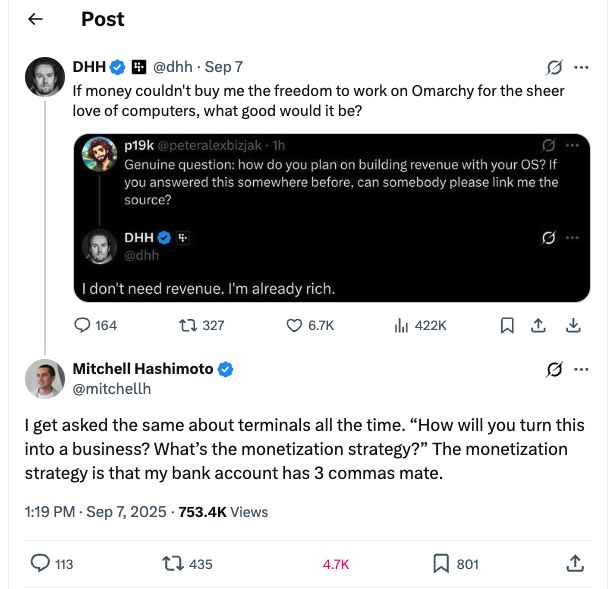Screen dimensions: 614x589
Task: Open more options menu on DHH's post
Action: click(581, 68)
